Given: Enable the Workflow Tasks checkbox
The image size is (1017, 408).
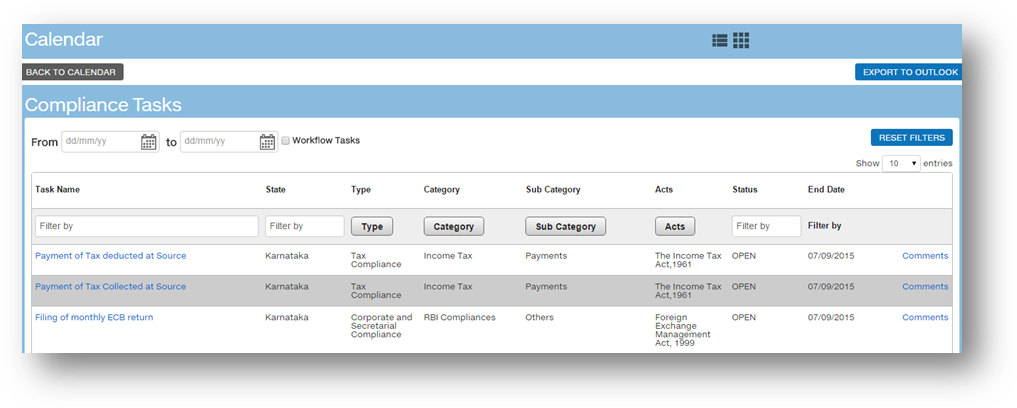Looking at the screenshot, I should [285, 141].
